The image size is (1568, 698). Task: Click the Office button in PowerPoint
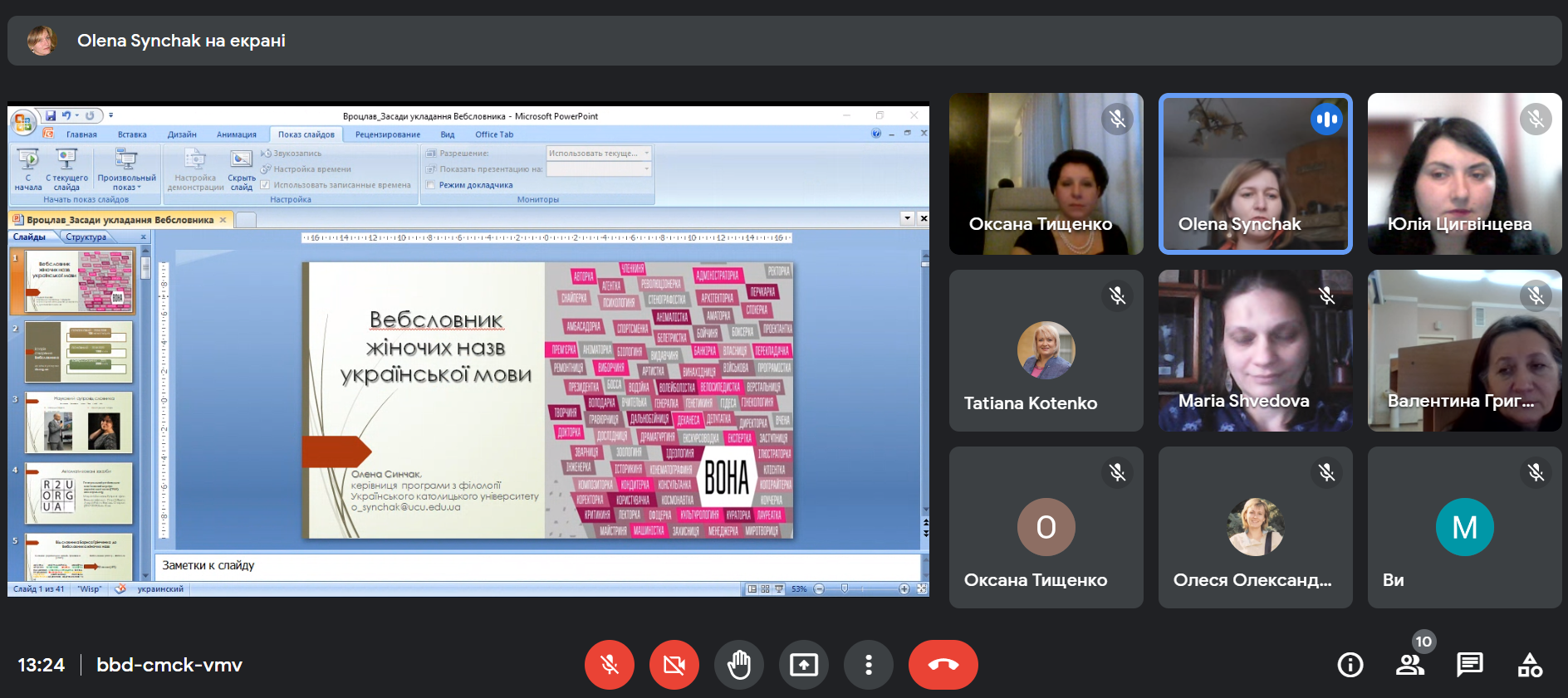click(23, 123)
